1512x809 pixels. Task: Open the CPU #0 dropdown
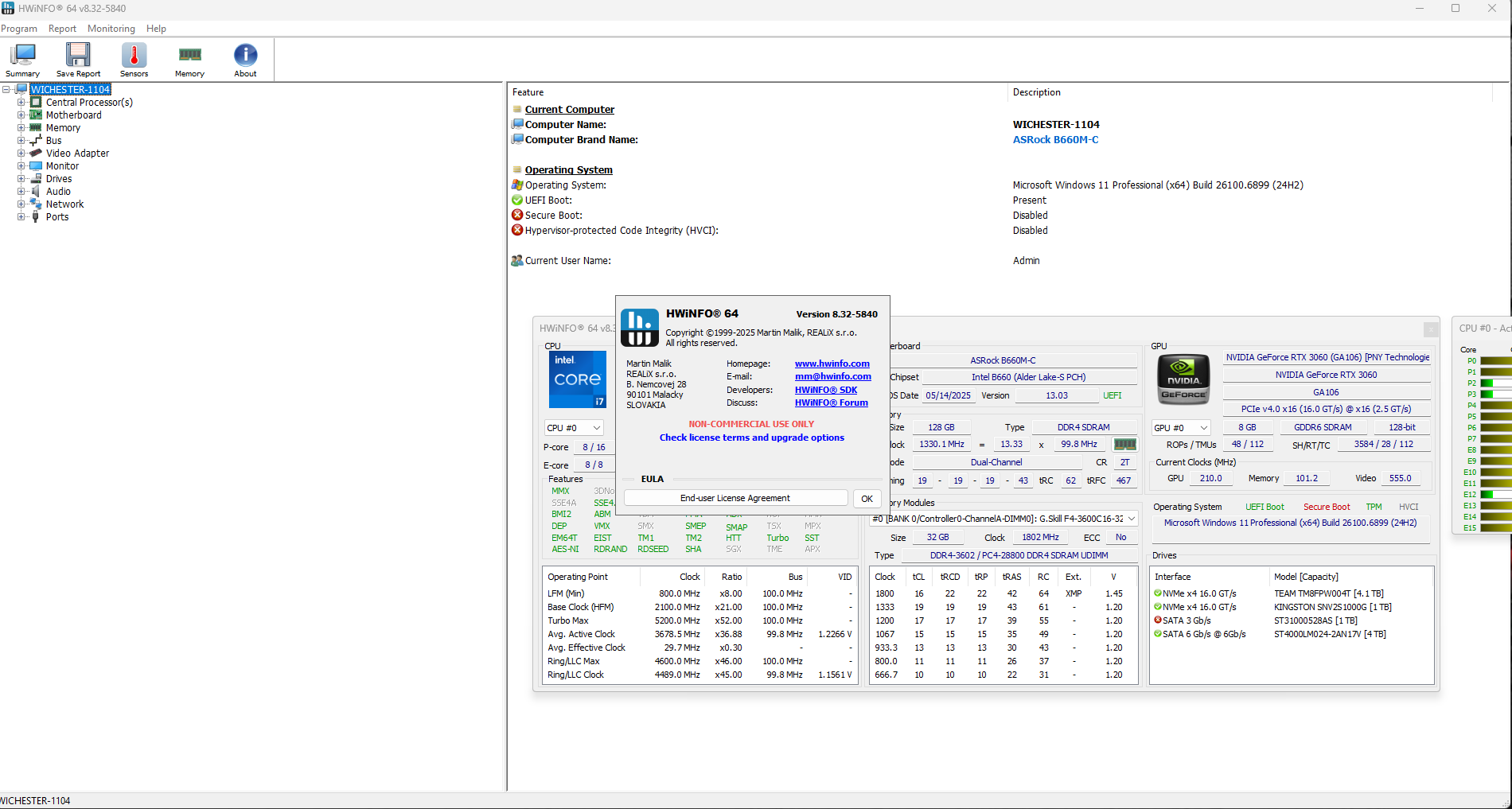click(x=573, y=428)
